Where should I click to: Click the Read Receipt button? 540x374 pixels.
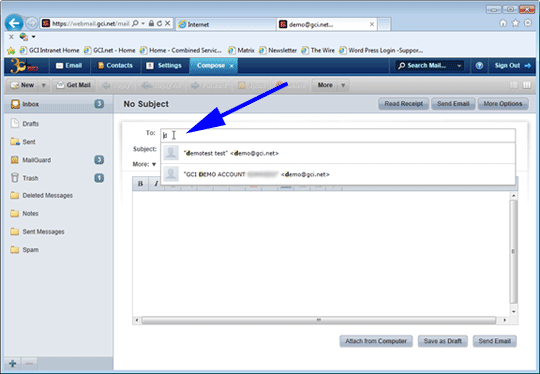403,104
